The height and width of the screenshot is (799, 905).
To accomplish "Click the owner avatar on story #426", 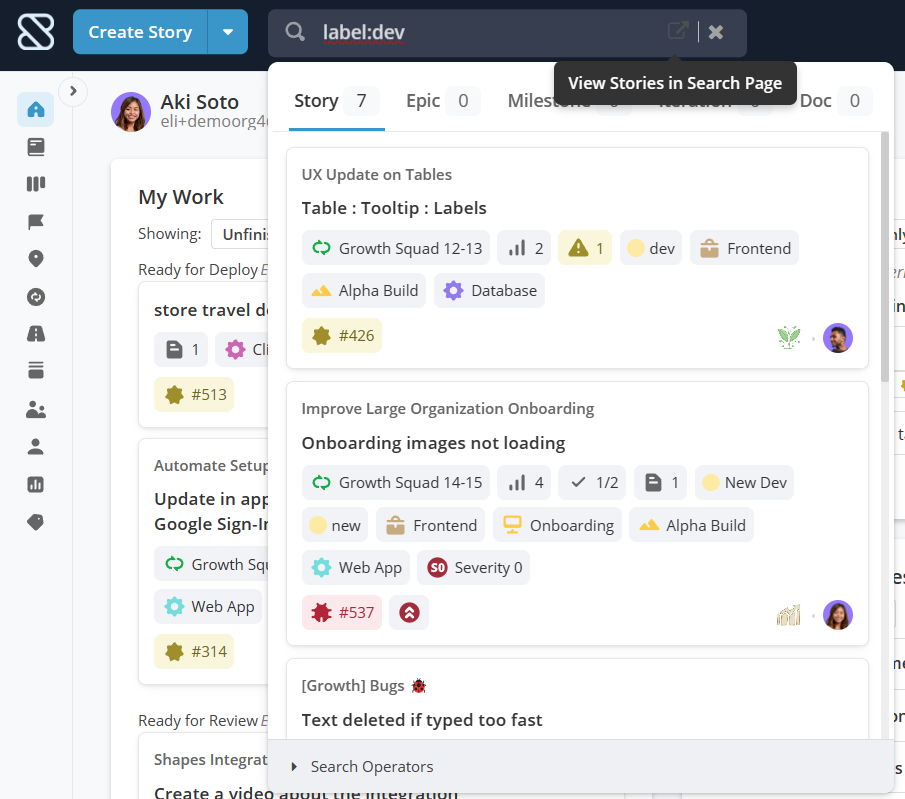I will coord(838,338).
